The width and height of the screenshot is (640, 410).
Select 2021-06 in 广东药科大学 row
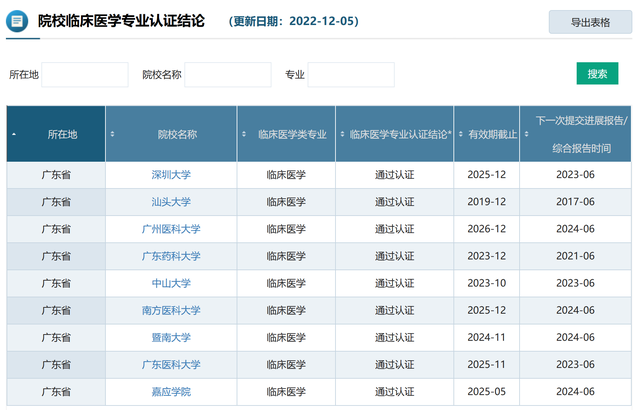tap(576, 256)
